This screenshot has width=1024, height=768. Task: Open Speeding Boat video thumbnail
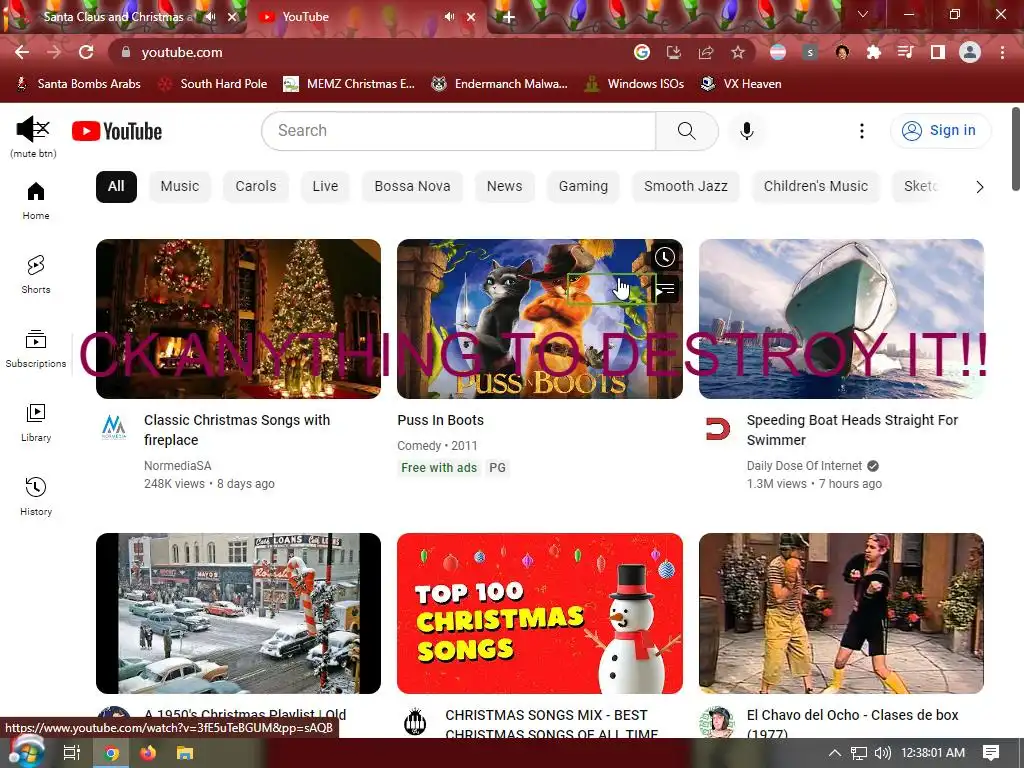point(841,319)
